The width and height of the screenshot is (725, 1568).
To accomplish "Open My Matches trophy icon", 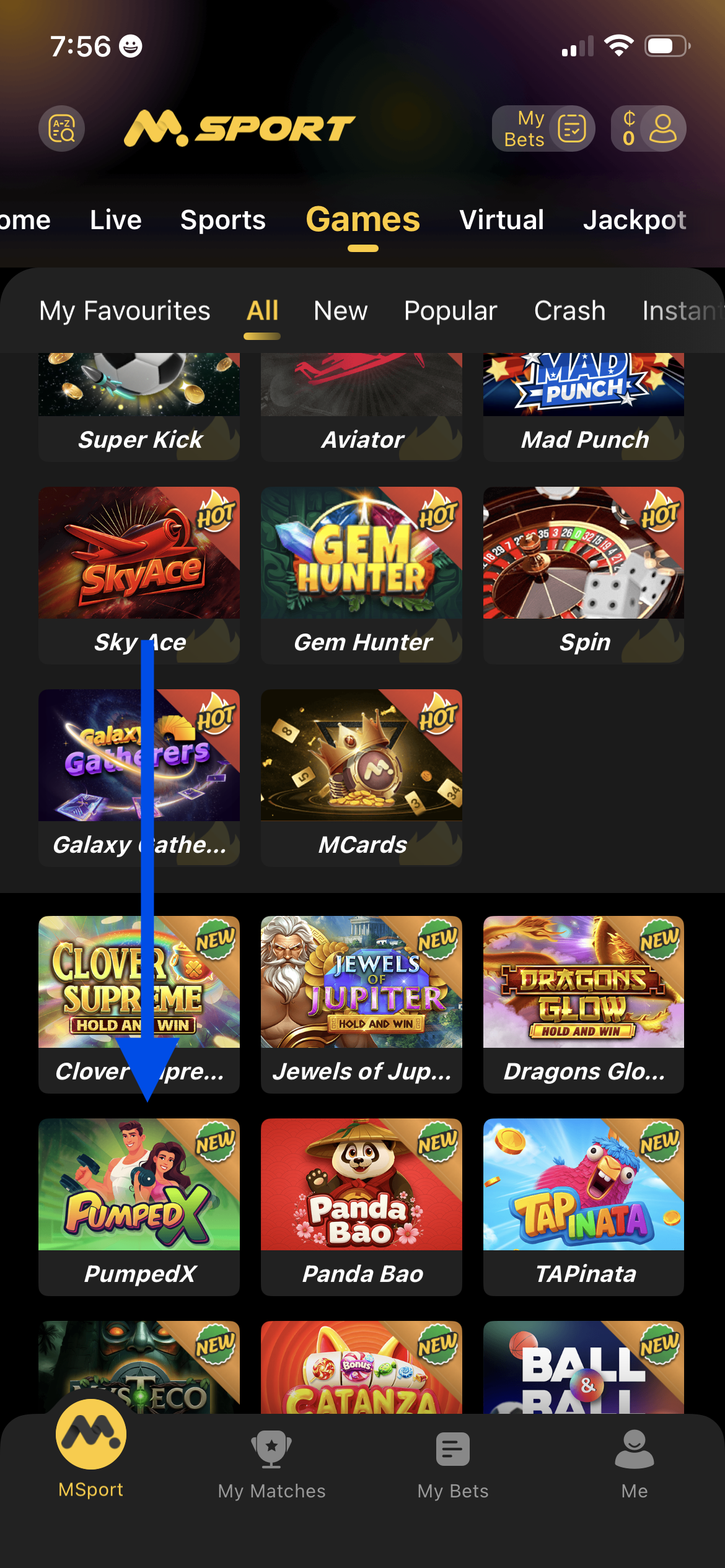I will pos(271,1450).
